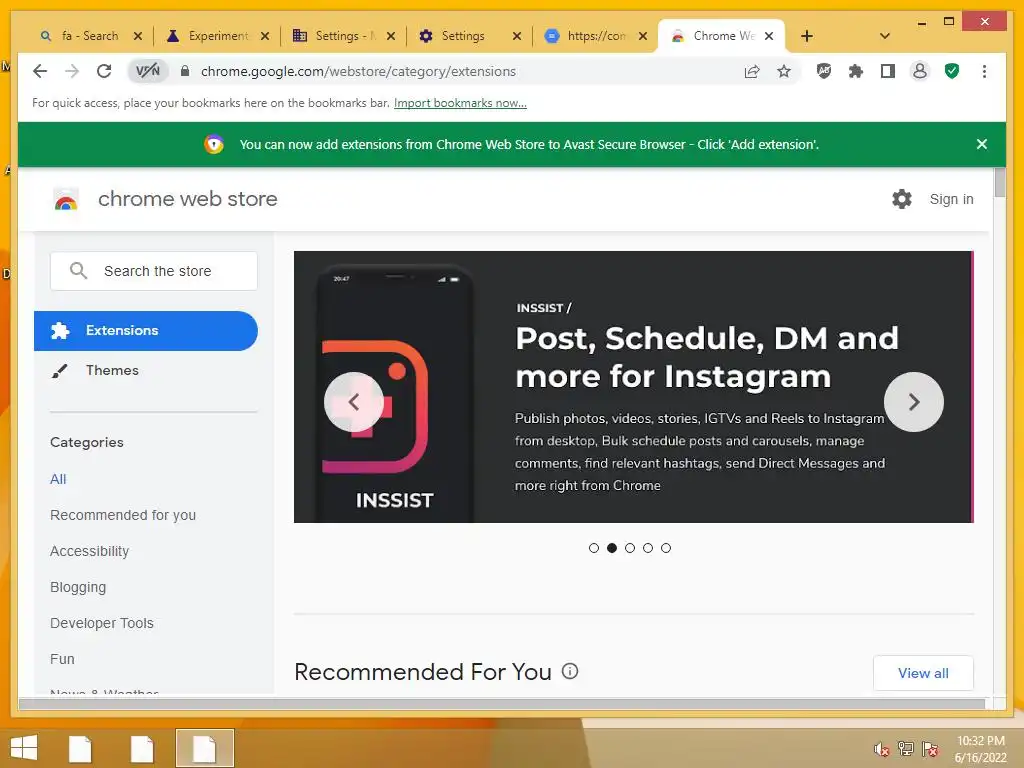Close the Experiments tab
The width and height of the screenshot is (1024, 768).
264,36
